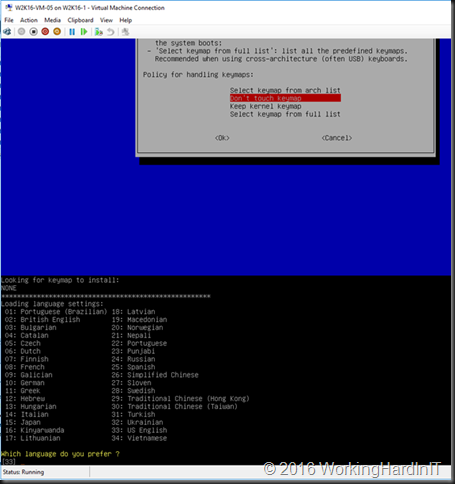This screenshot has height=484, width=455.
Task: Click '16: Kinyarwanda' language entry
Action: click(x=35, y=430)
